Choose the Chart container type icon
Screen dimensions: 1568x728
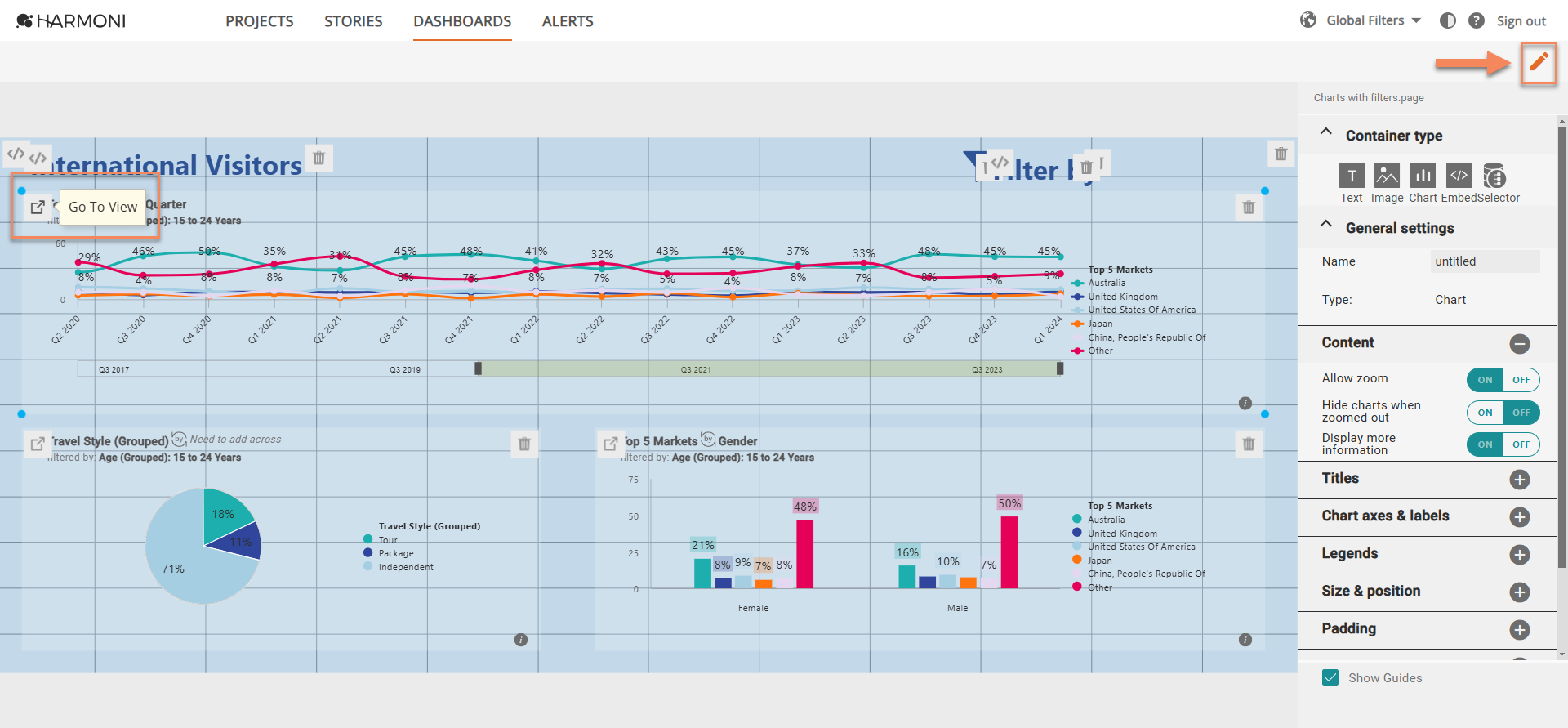tap(1423, 176)
